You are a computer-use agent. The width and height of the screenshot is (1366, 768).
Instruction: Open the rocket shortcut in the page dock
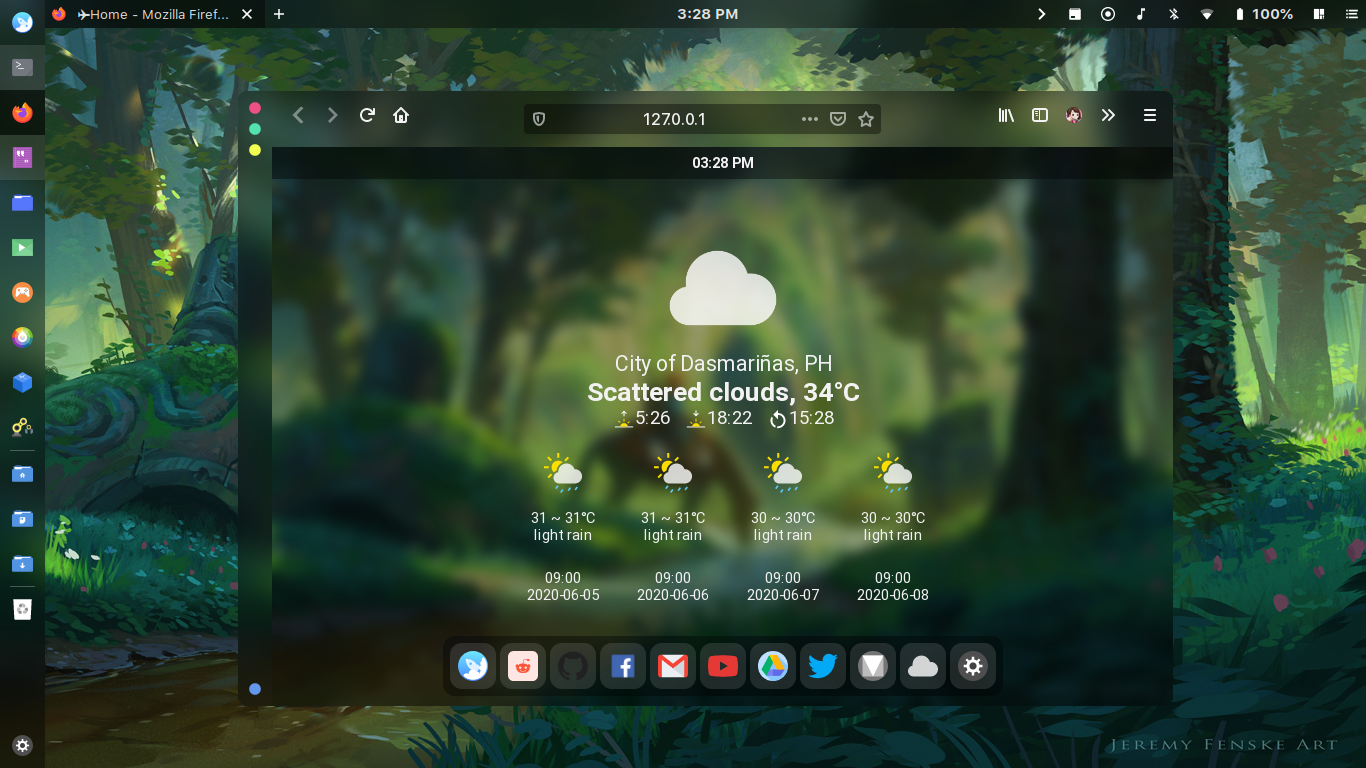click(473, 666)
